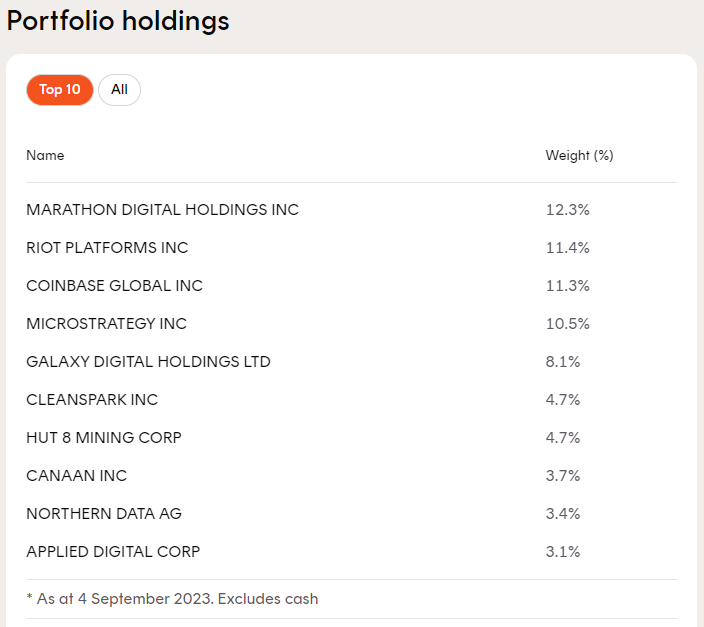This screenshot has height=627, width=704.
Task: Click the 11.4% weight value
Action: tap(568, 248)
